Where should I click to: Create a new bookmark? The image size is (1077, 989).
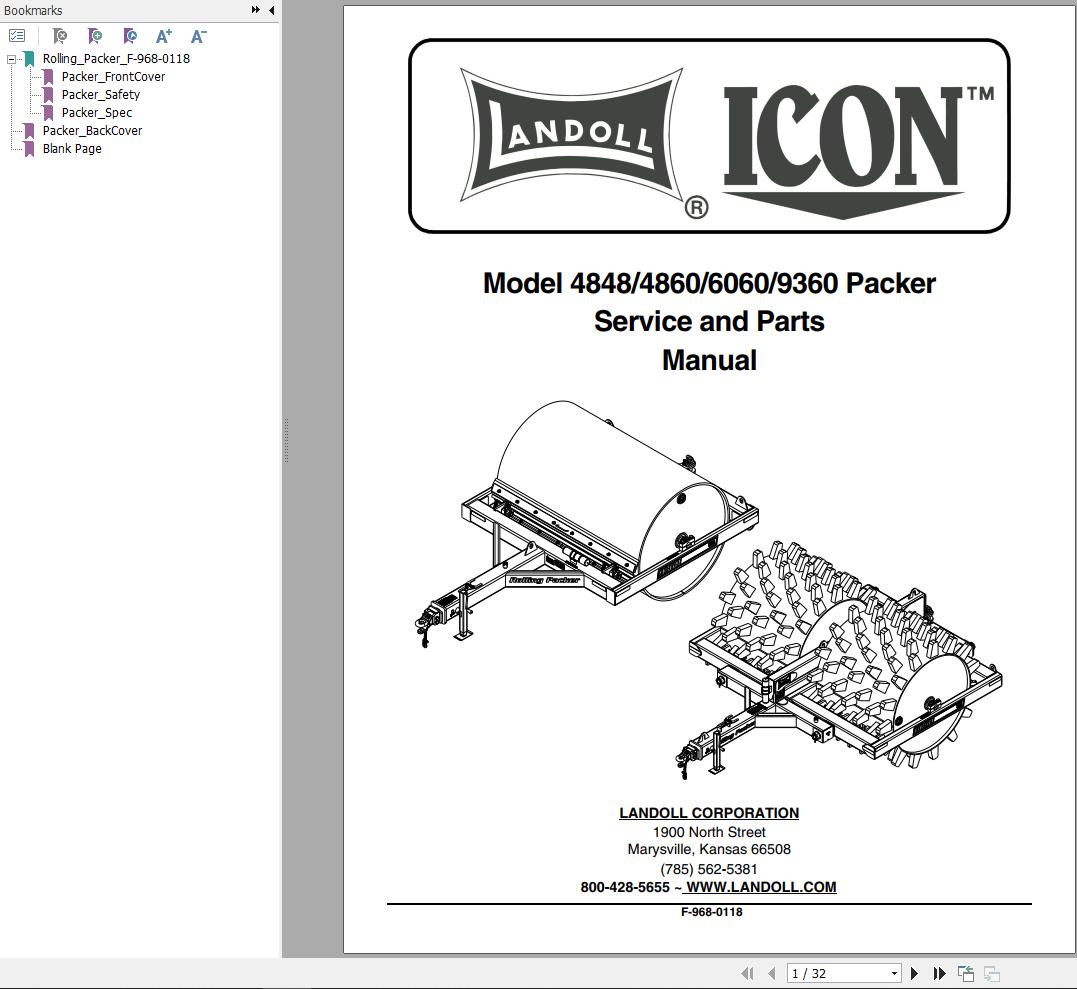click(x=93, y=35)
